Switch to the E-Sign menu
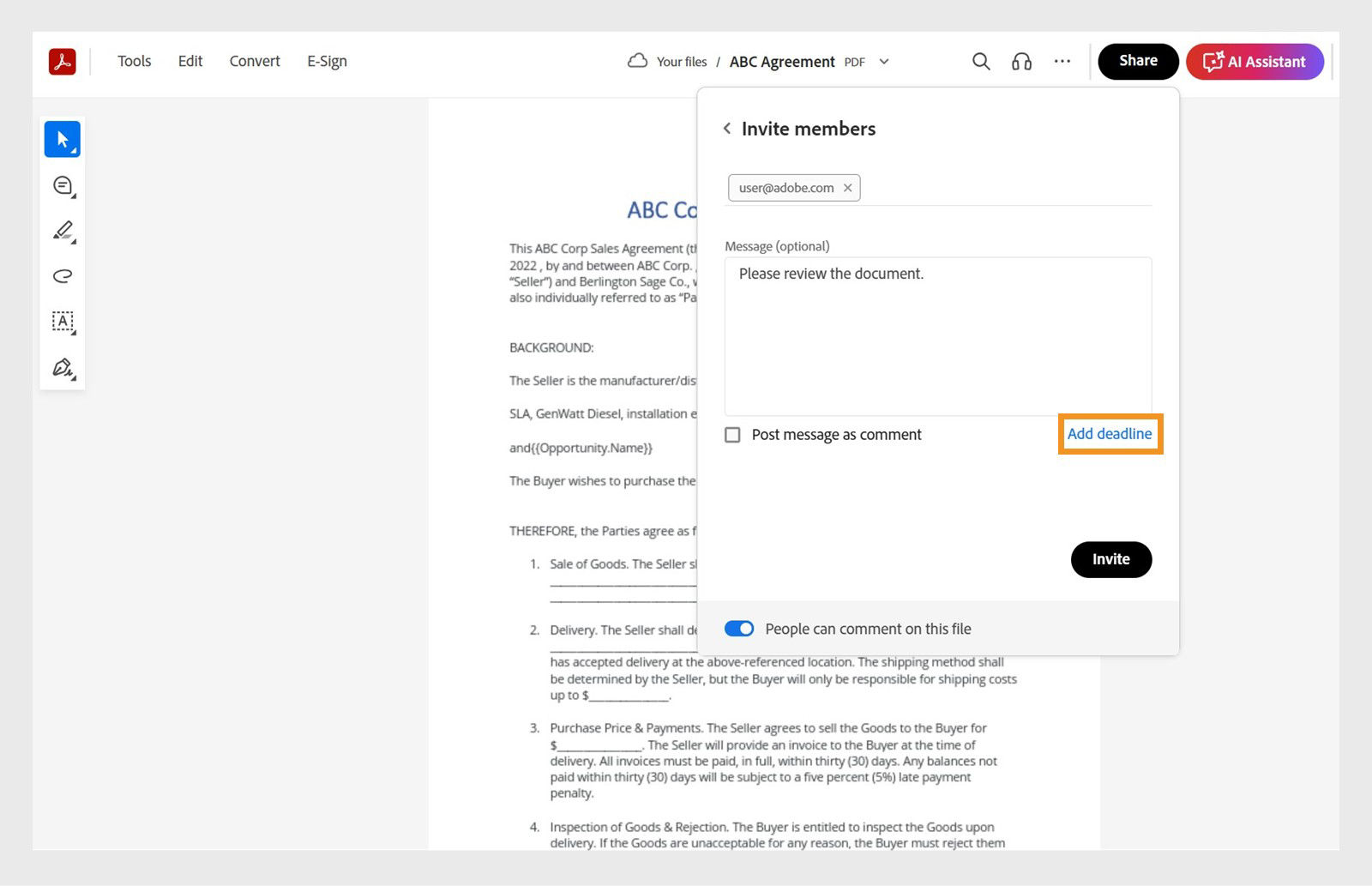 (x=326, y=61)
